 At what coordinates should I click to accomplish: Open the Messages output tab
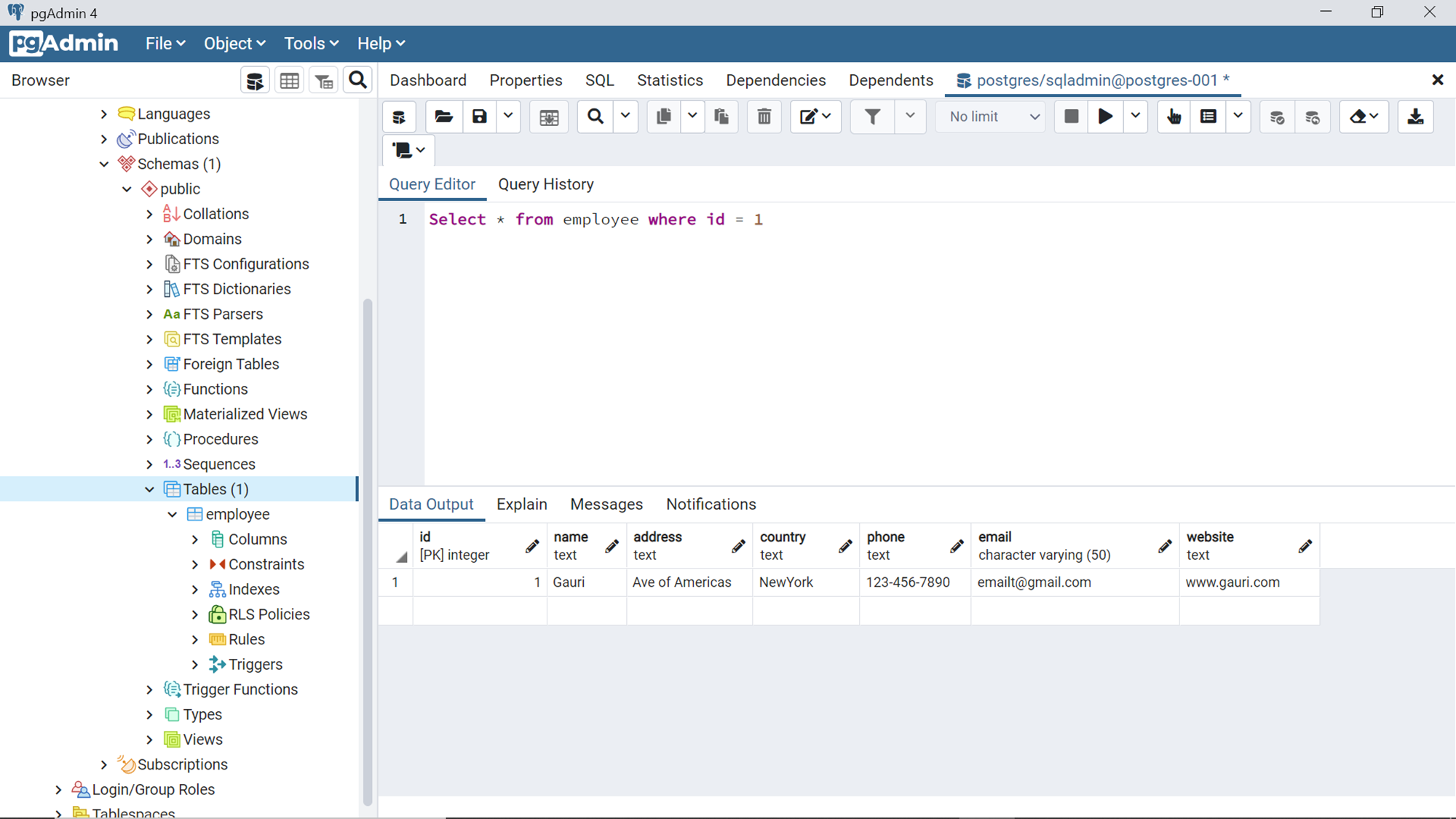606,505
